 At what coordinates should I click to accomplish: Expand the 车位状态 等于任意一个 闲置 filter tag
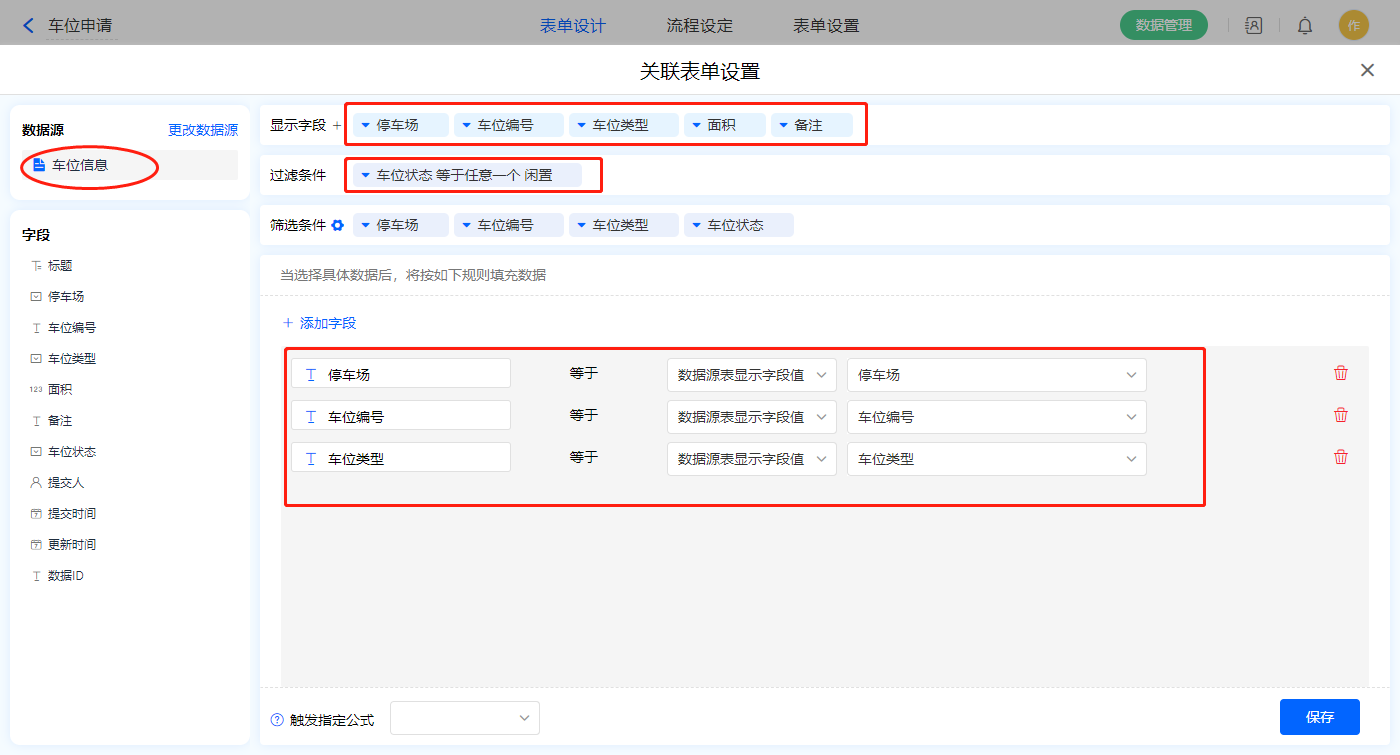[x=366, y=175]
